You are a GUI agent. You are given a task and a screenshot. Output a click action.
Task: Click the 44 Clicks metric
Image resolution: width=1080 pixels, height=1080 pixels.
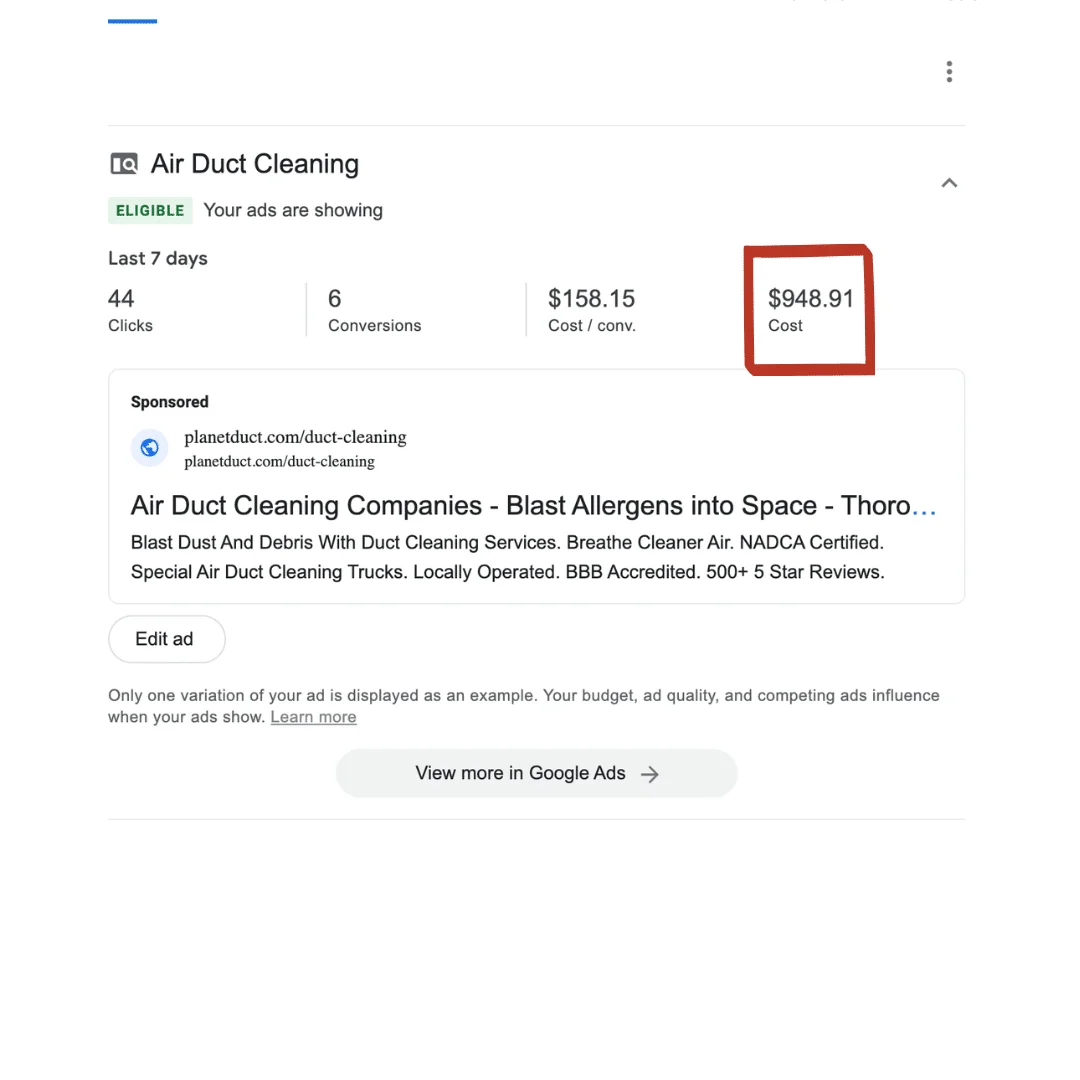[130, 310]
